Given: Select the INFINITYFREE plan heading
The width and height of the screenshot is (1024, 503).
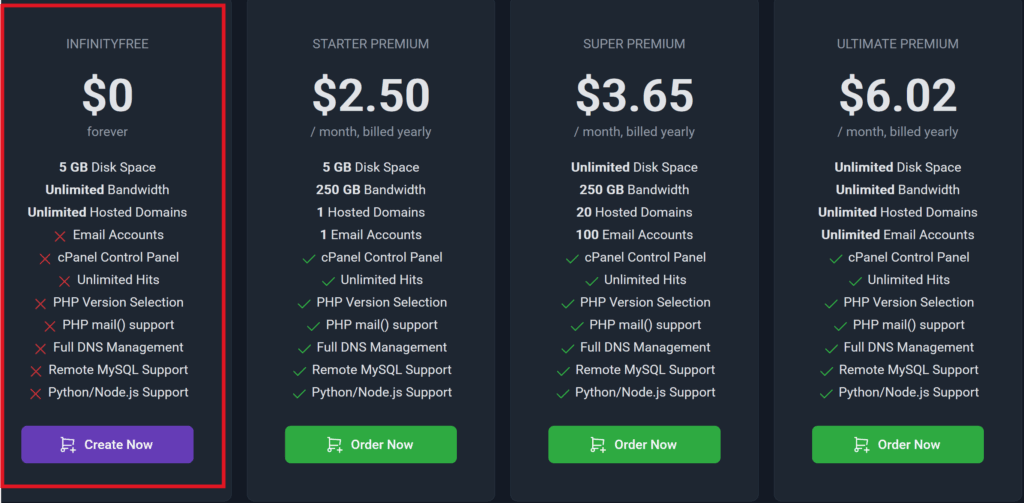Looking at the screenshot, I should click(107, 44).
